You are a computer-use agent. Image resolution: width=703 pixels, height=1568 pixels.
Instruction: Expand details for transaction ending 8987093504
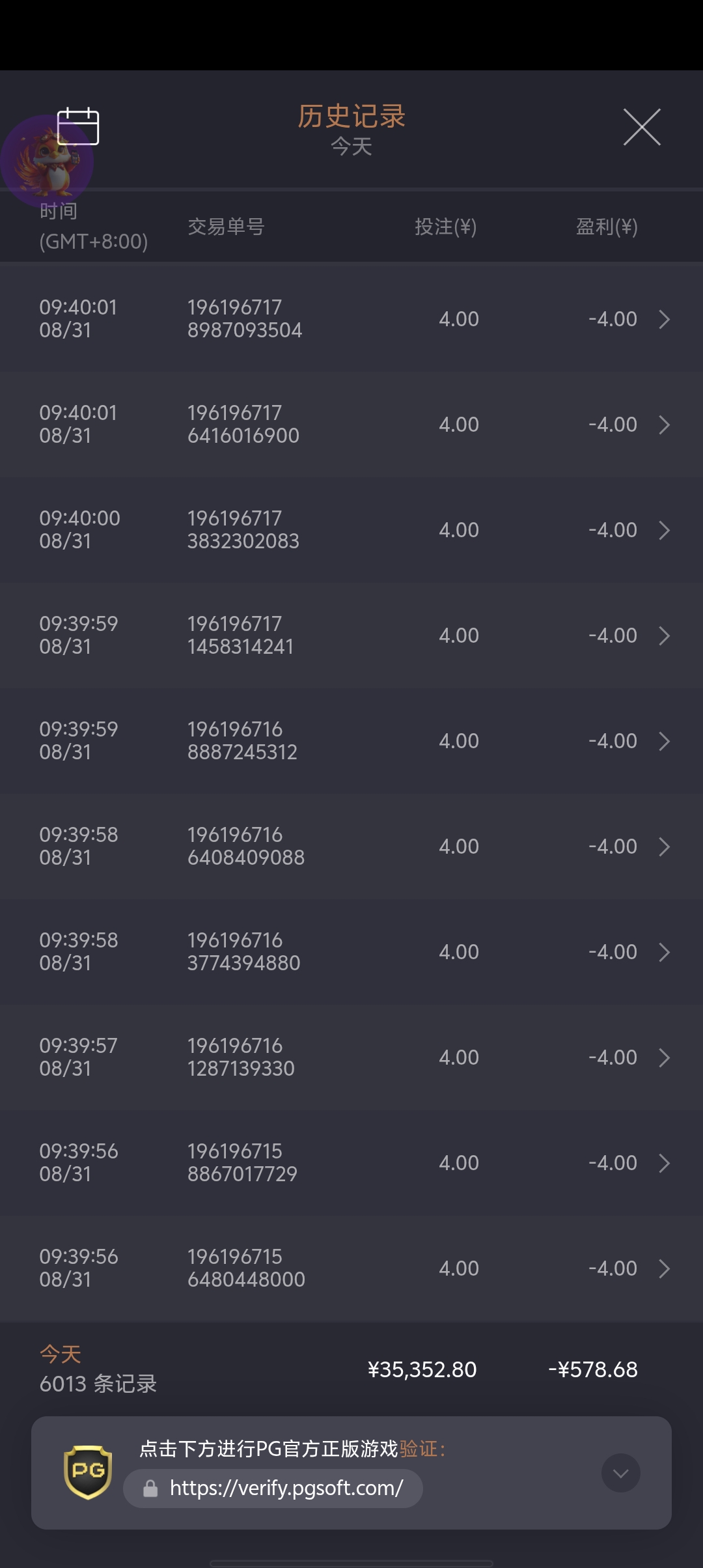coord(664,319)
